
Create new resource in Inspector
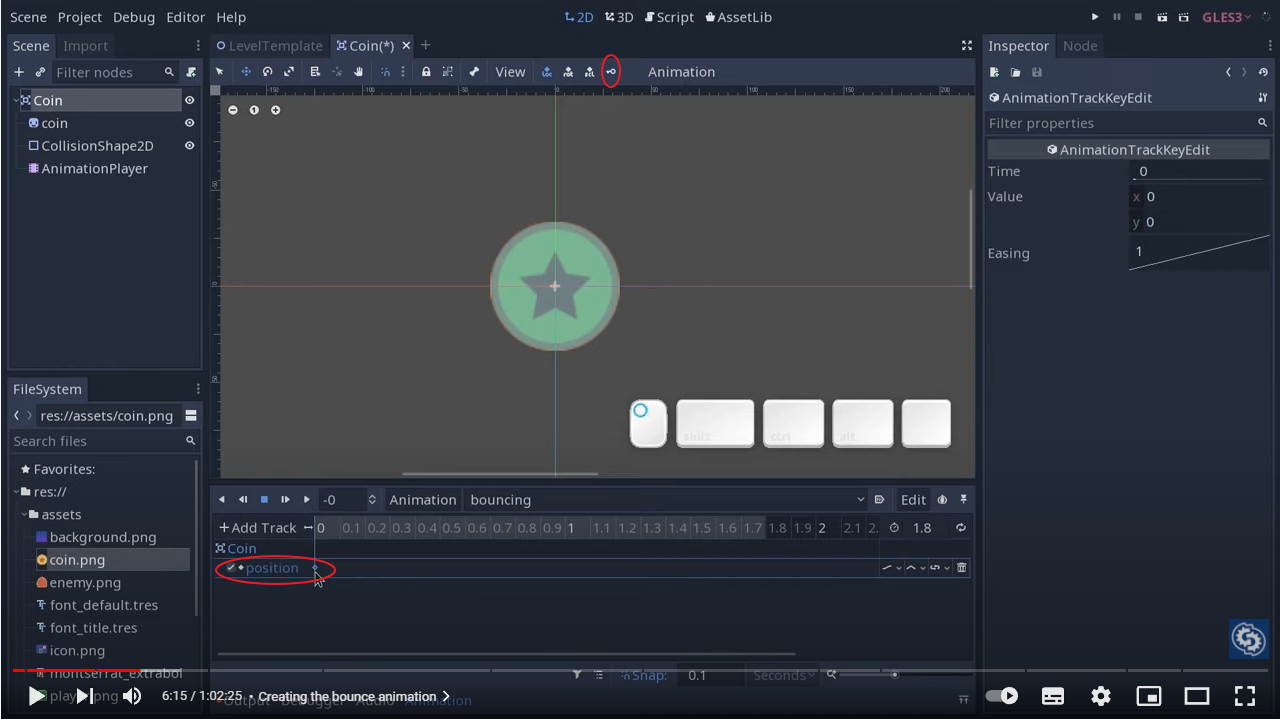point(994,72)
